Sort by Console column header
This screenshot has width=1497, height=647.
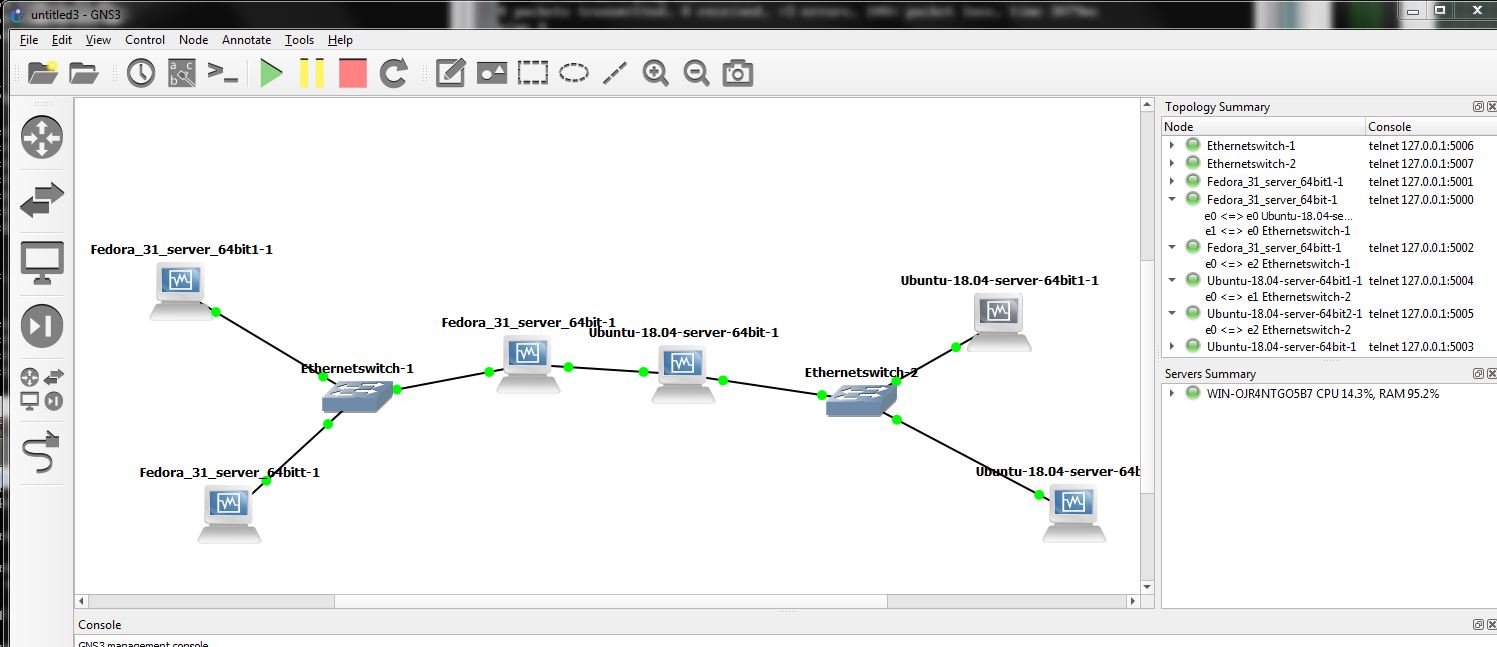point(1431,127)
